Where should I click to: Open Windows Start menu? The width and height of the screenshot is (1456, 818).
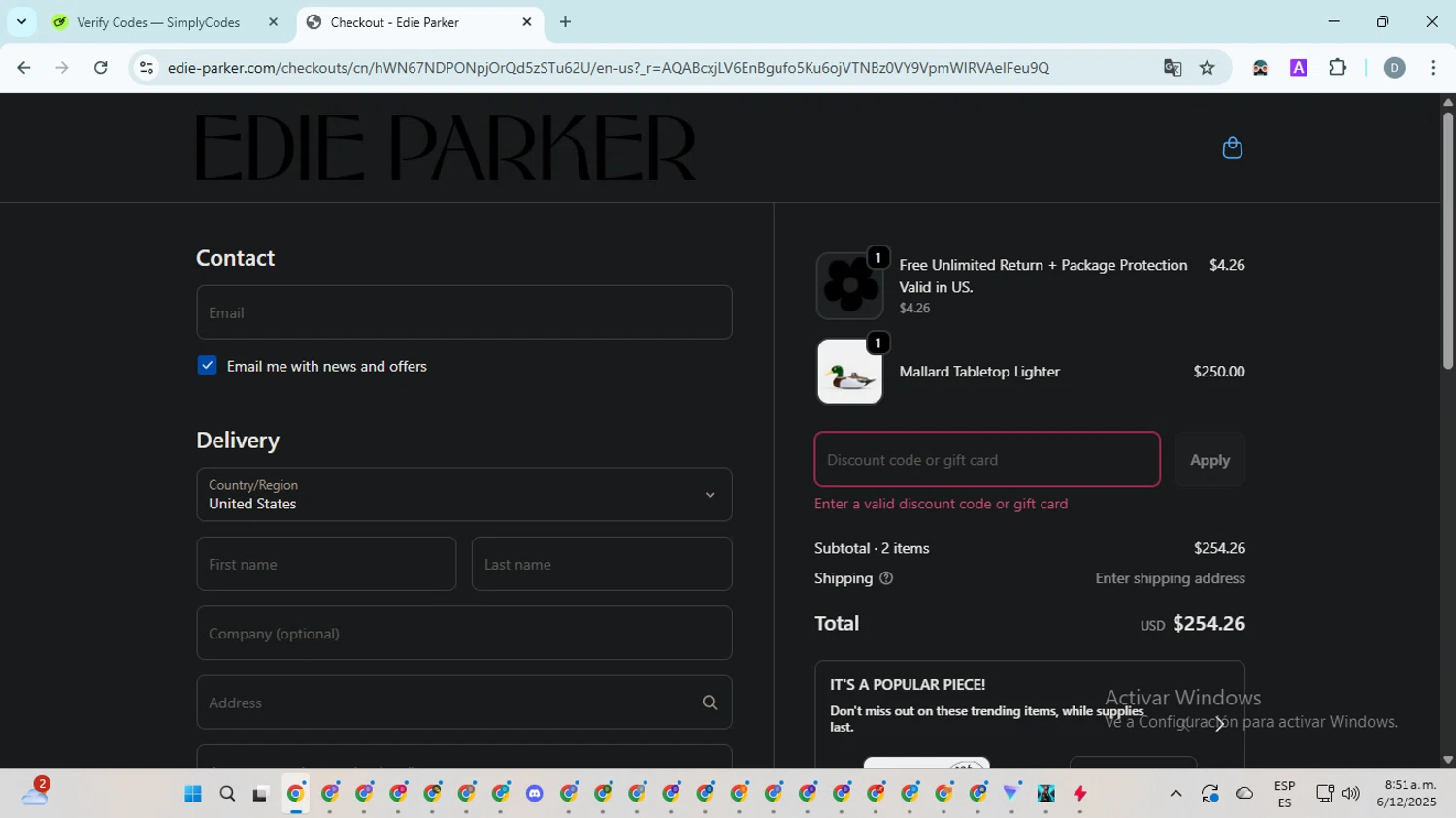tap(193, 794)
